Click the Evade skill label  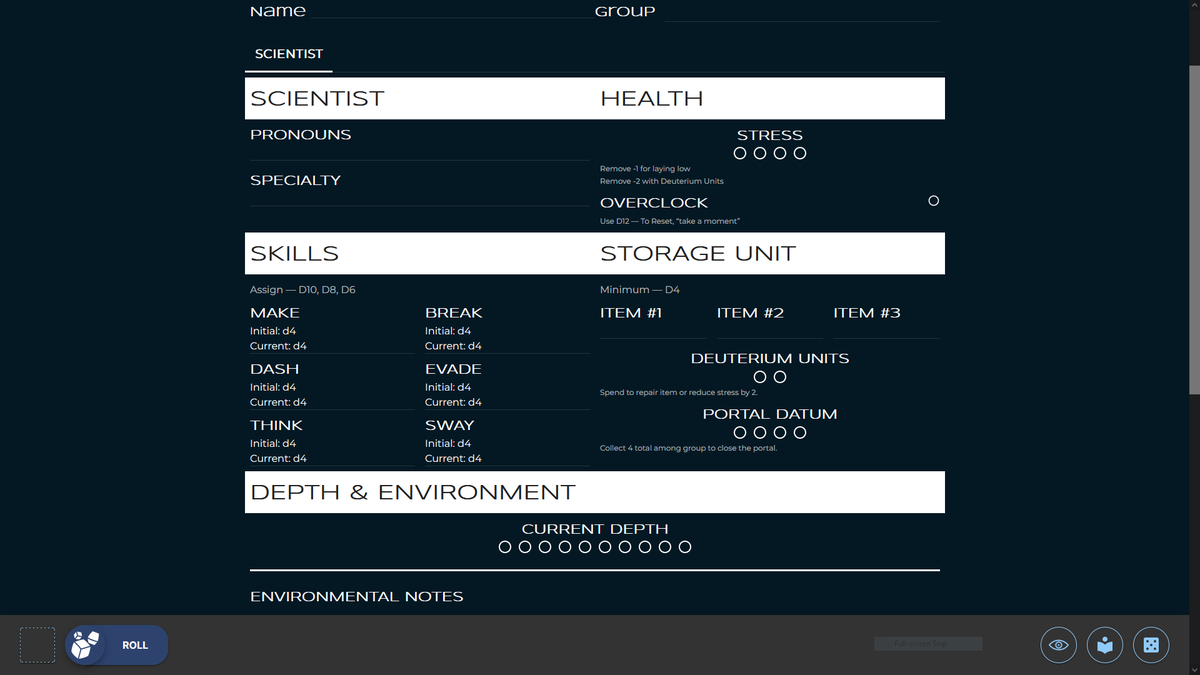(453, 369)
